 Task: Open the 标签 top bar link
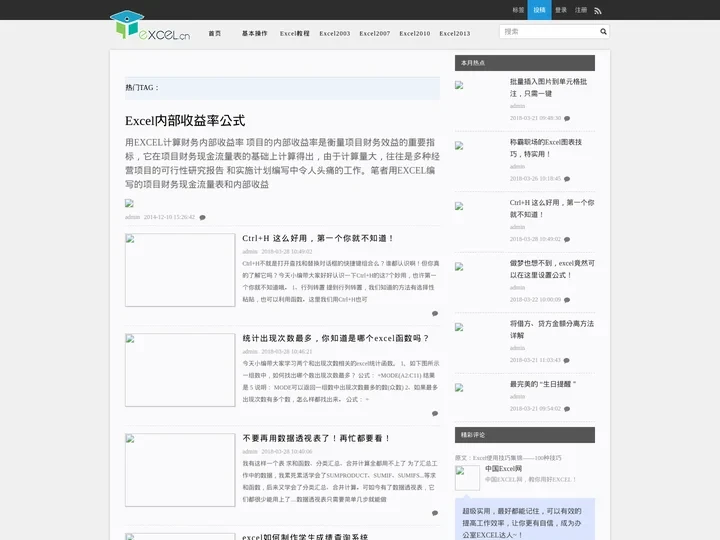[518, 10]
